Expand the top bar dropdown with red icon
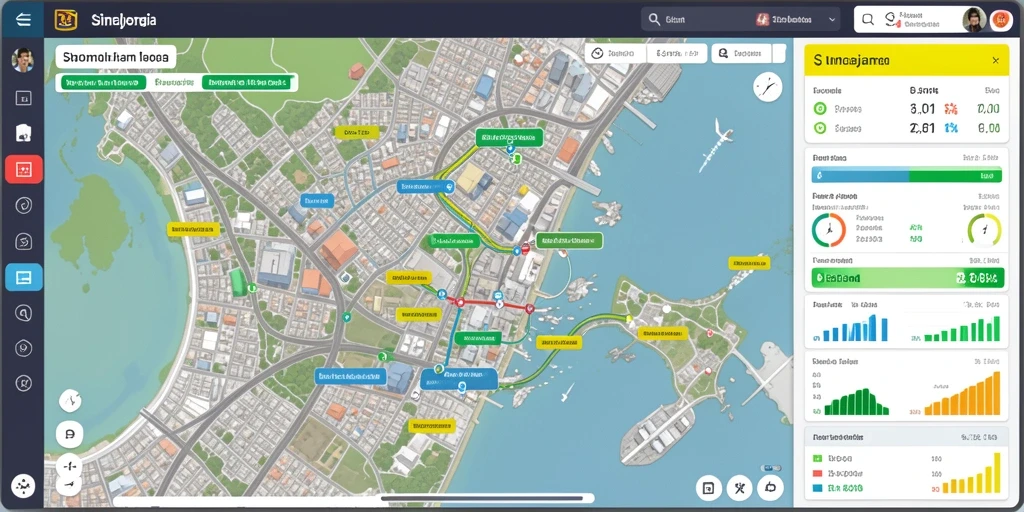Screen dimensions: 1024x512 [x=797, y=20]
